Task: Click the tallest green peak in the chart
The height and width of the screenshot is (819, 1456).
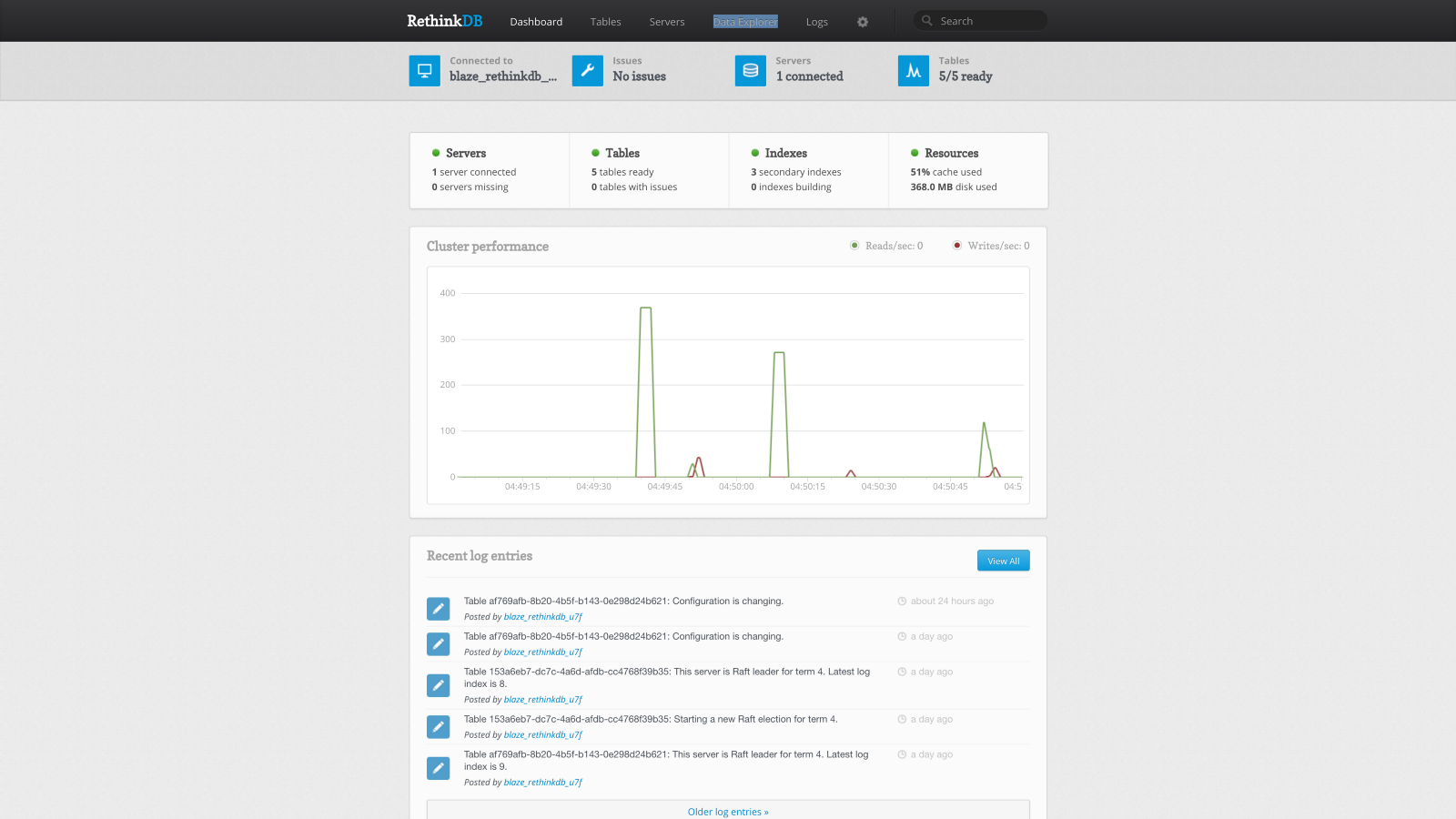Action: tap(645, 308)
